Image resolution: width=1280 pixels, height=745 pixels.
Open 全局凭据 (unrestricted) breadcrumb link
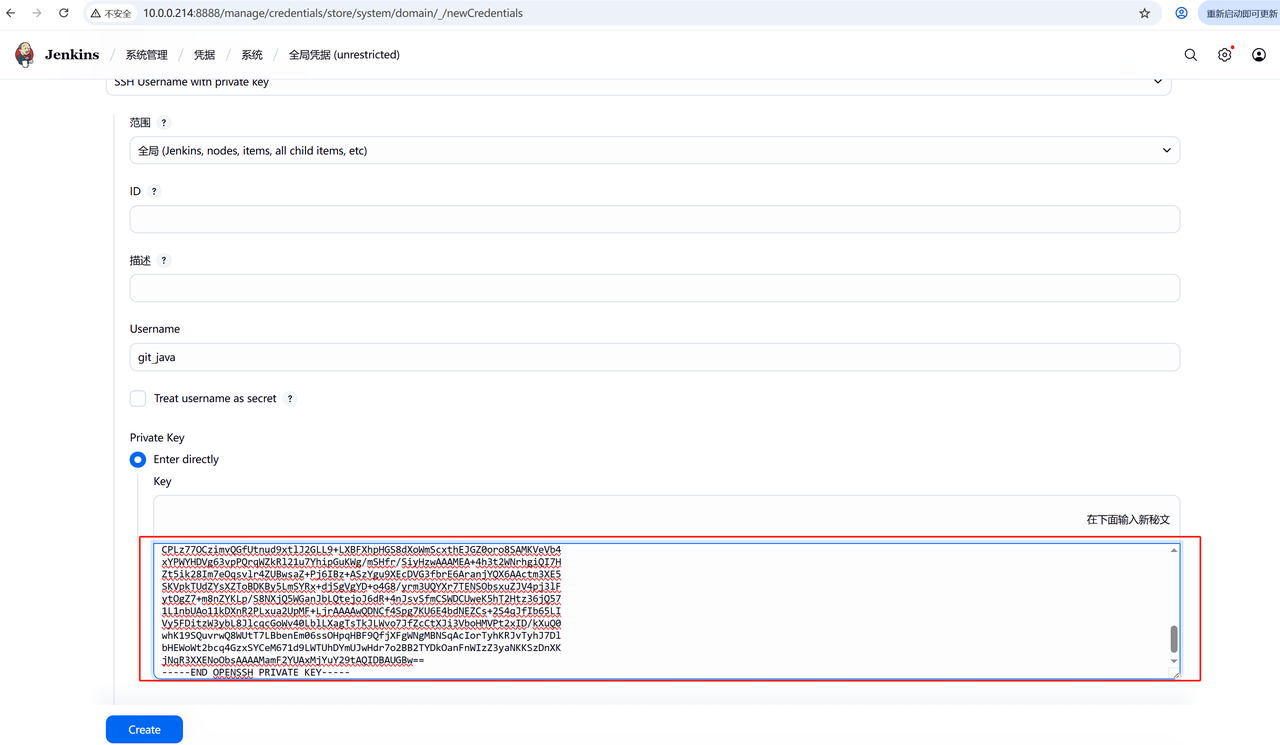pyautogui.click(x=344, y=55)
